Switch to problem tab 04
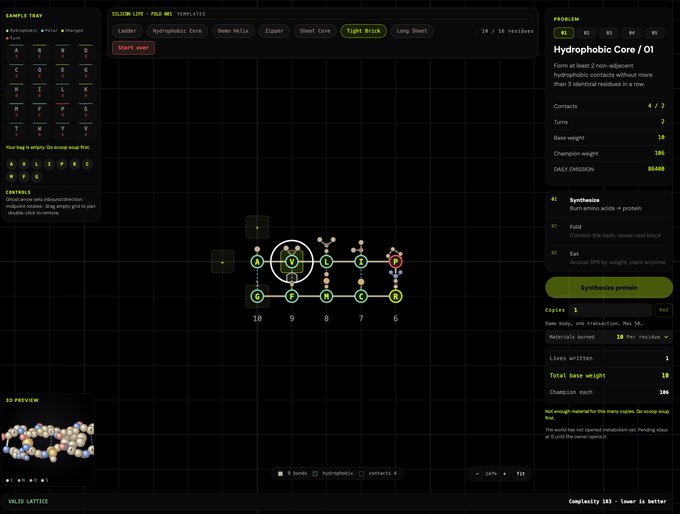The height and width of the screenshot is (514, 680). 631,33
